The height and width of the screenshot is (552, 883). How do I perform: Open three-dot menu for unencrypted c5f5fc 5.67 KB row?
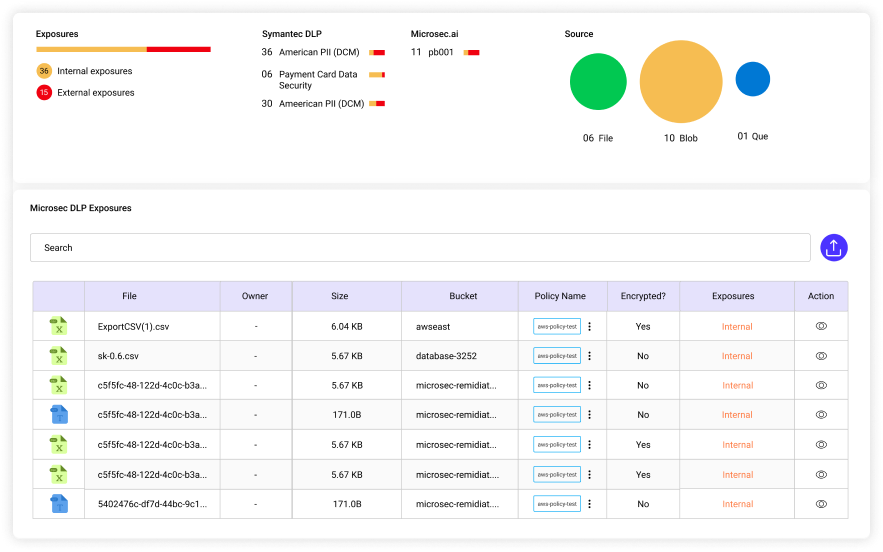[x=590, y=385]
